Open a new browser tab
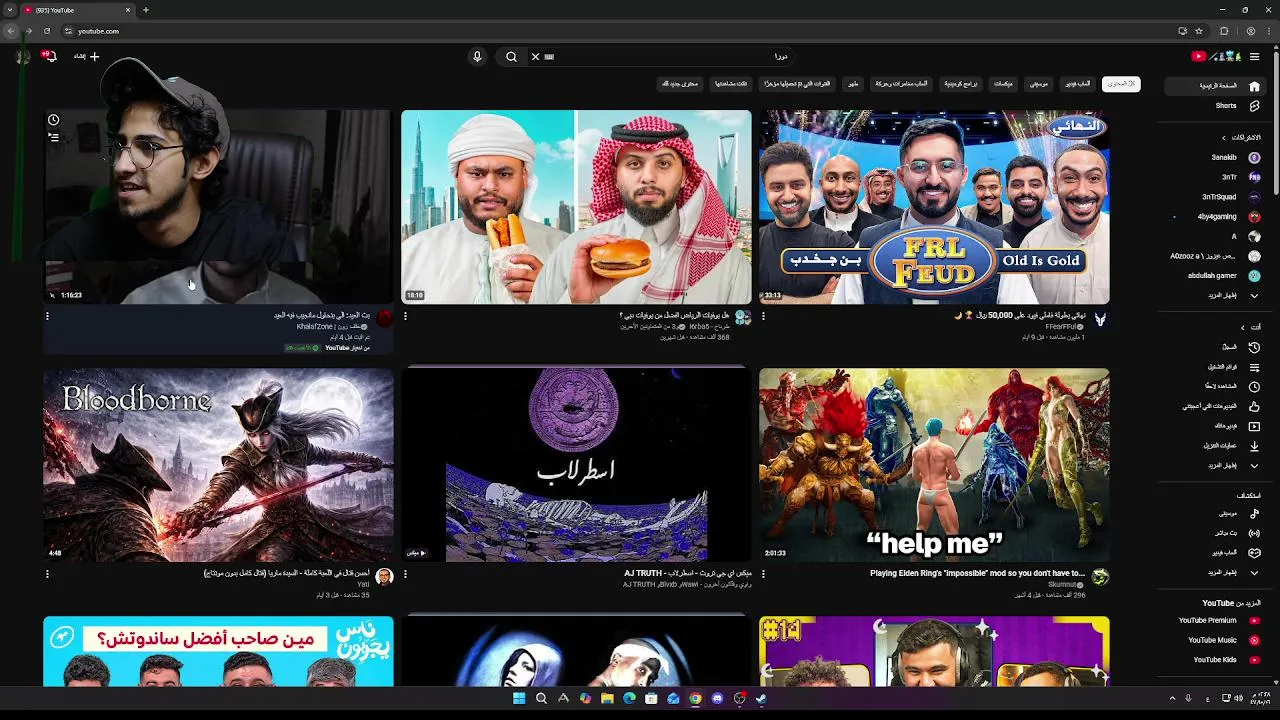1280x720 pixels. (x=146, y=10)
